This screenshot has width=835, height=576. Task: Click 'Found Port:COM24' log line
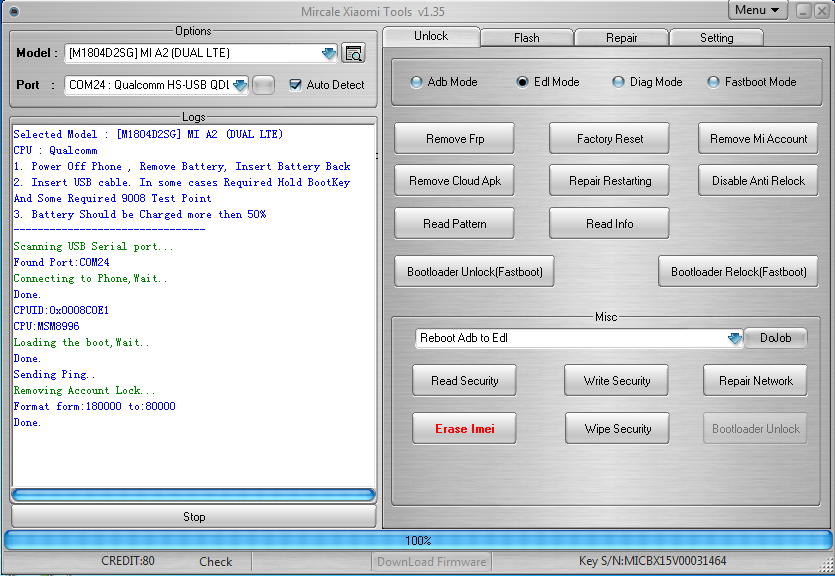point(61,262)
